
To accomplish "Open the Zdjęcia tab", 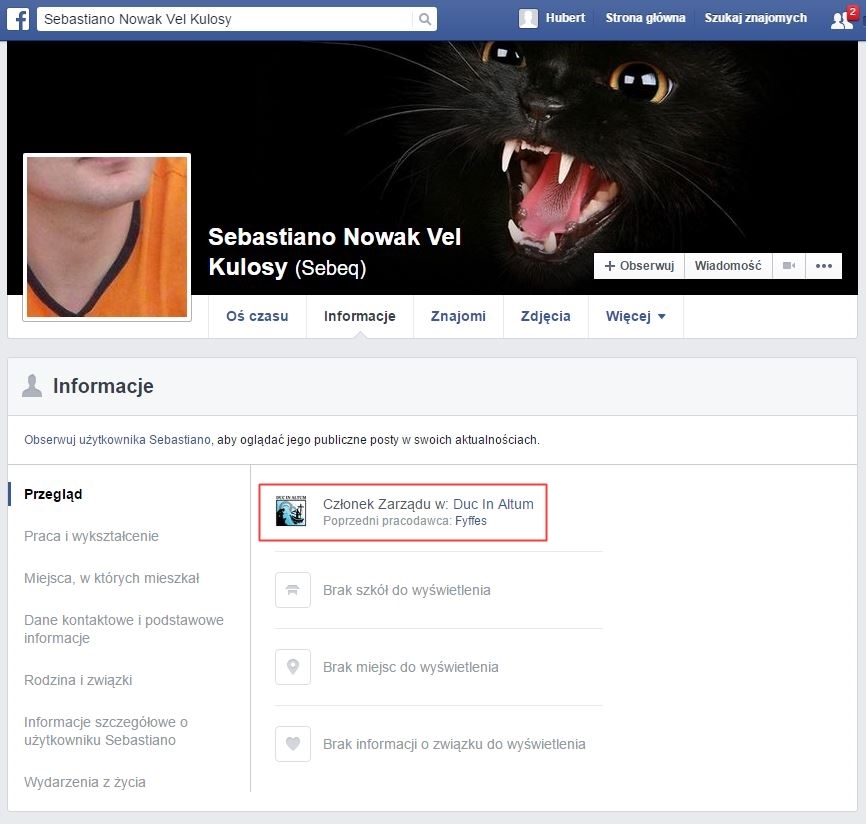I will pyautogui.click(x=545, y=316).
